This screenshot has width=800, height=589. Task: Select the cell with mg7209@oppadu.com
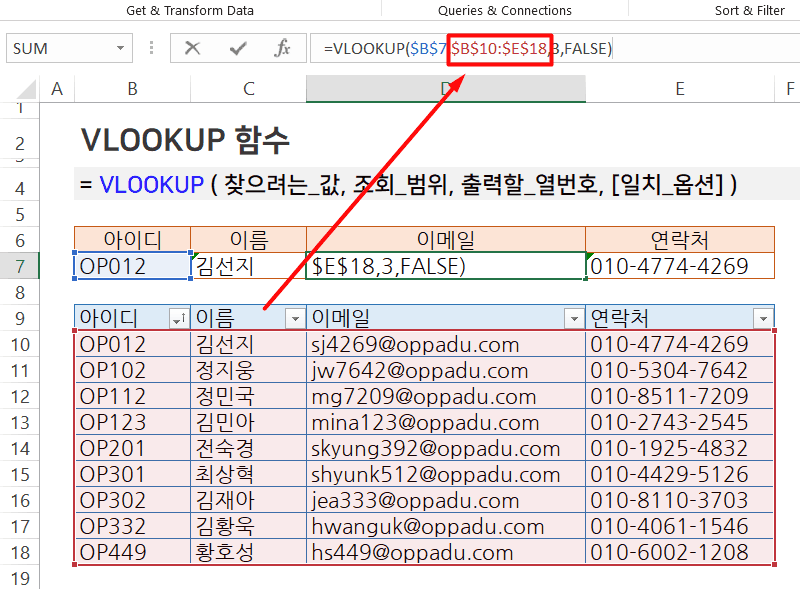pos(446,397)
